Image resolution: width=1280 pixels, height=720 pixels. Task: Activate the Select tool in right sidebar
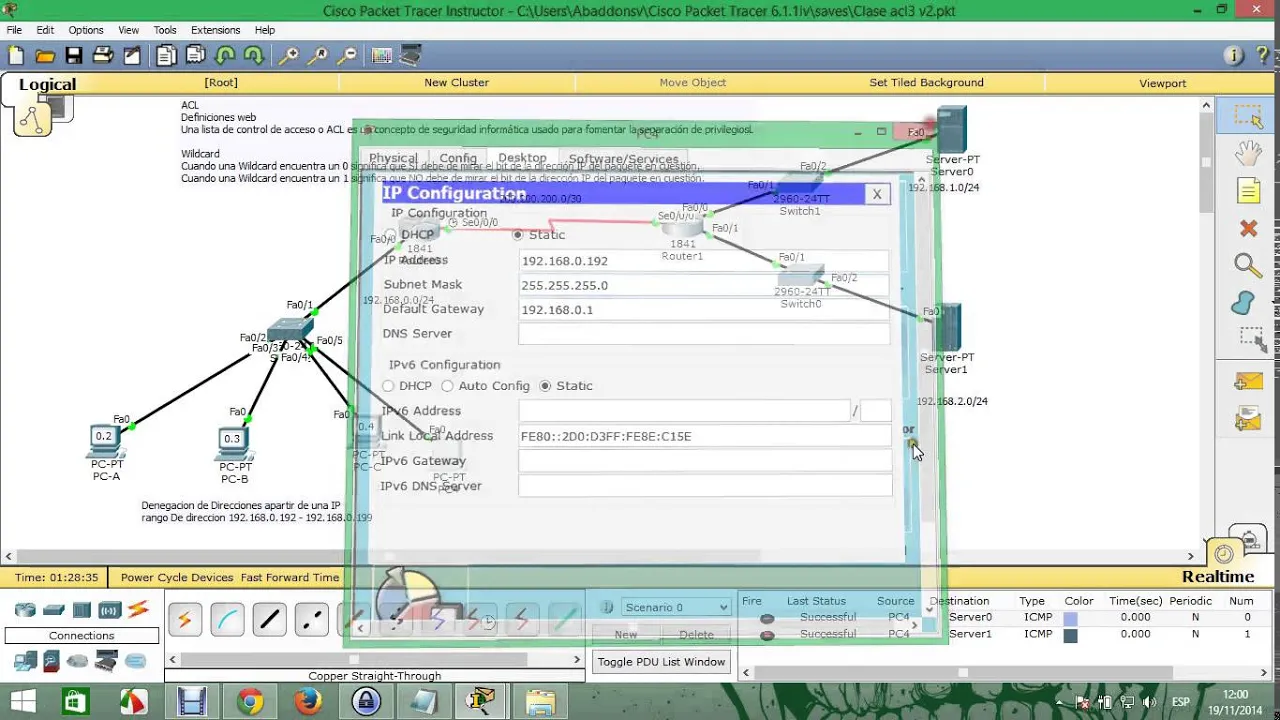click(x=1248, y=117)
